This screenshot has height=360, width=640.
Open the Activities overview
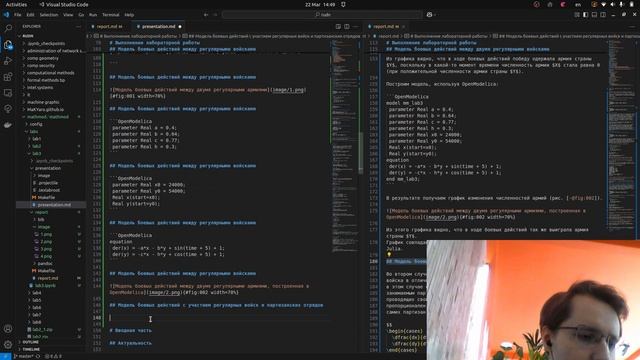pyautogui.click(x=16, y=4)
